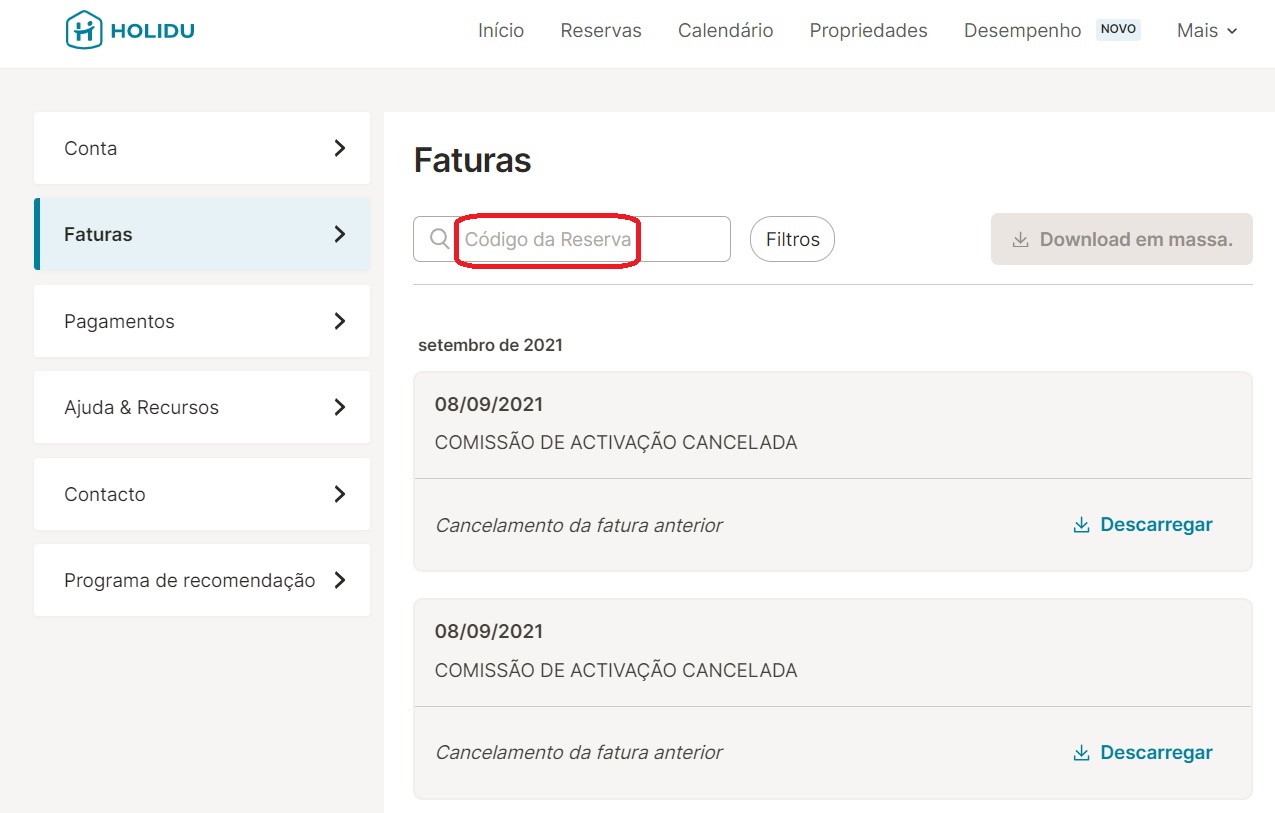
Task: Go to Início in top navigation
Action: pyautogui.click(x=501, y=31)
